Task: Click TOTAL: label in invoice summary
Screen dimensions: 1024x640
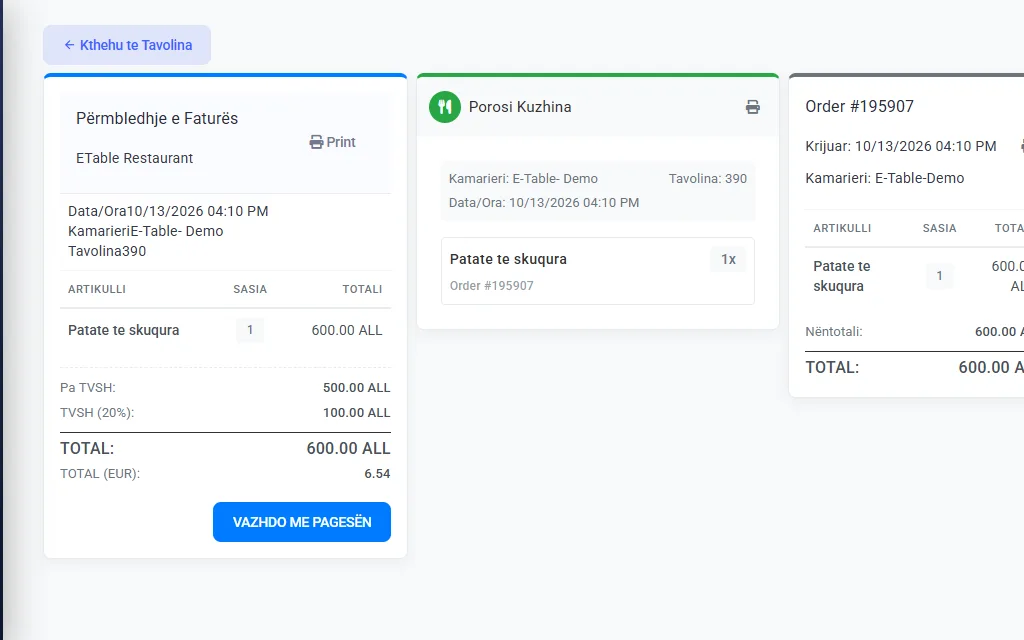Action: (87, 449)
